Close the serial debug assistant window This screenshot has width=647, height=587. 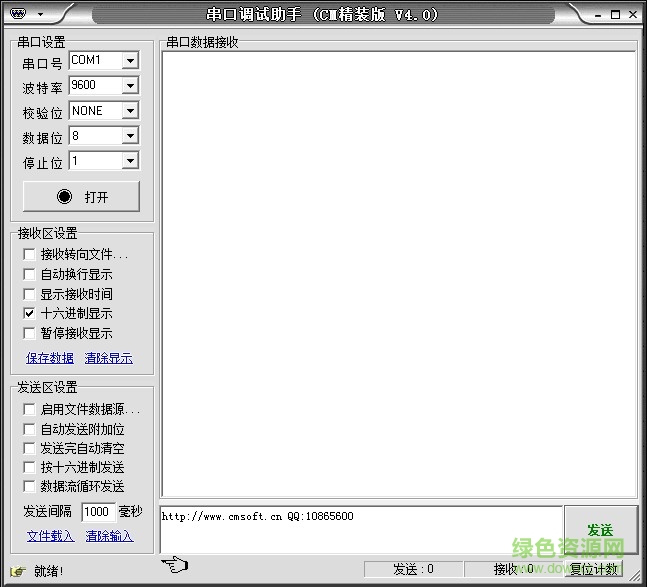632,15
